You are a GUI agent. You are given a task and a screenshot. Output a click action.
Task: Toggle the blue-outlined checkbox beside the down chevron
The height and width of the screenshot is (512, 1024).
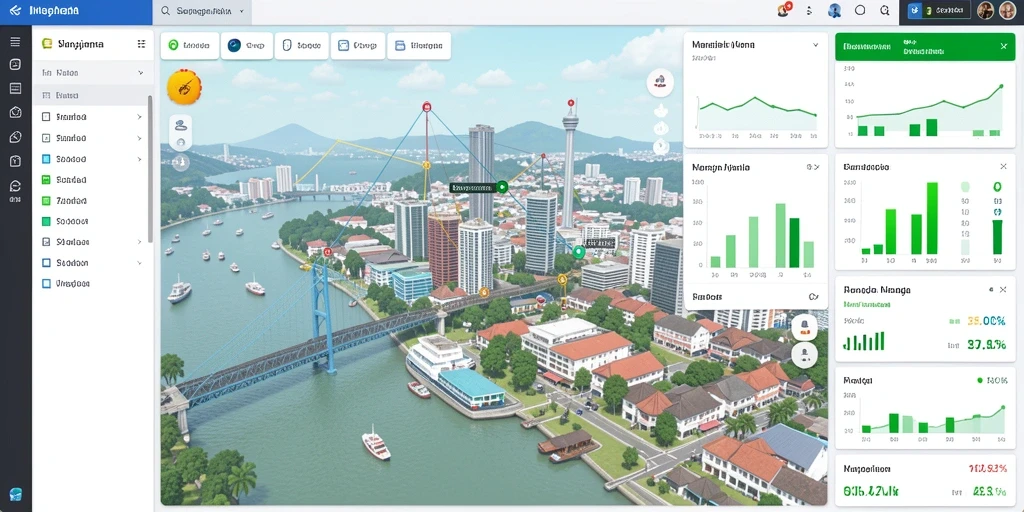(x=46, y=263)
